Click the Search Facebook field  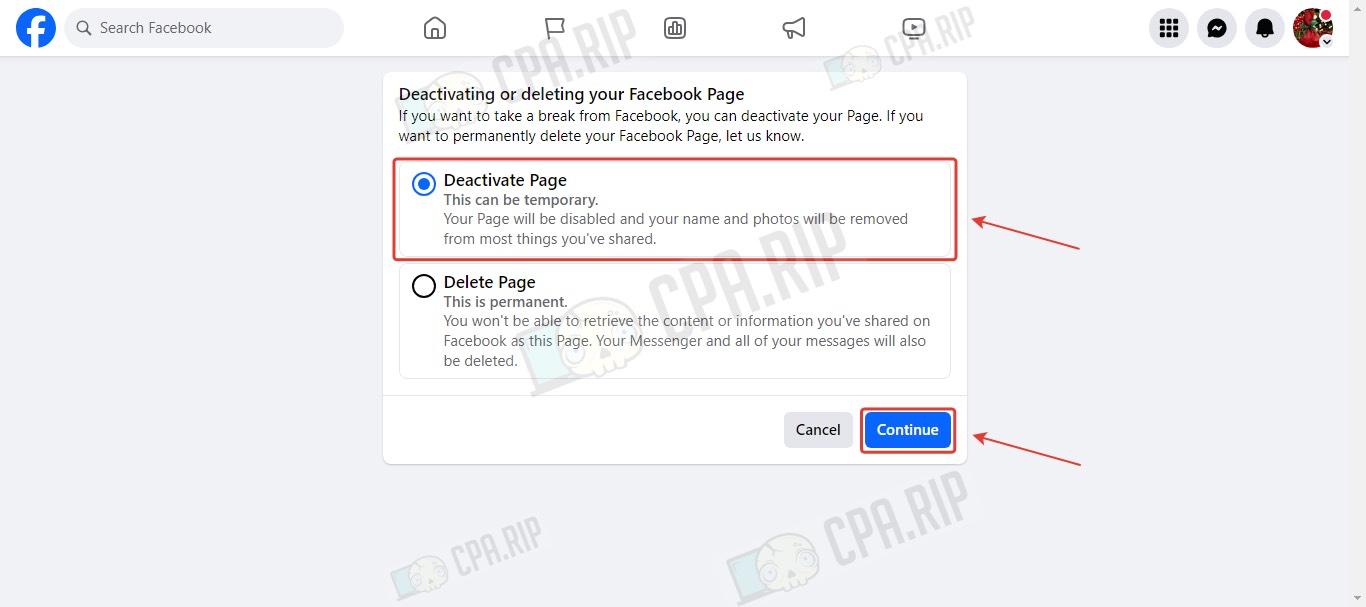point(204,28)
